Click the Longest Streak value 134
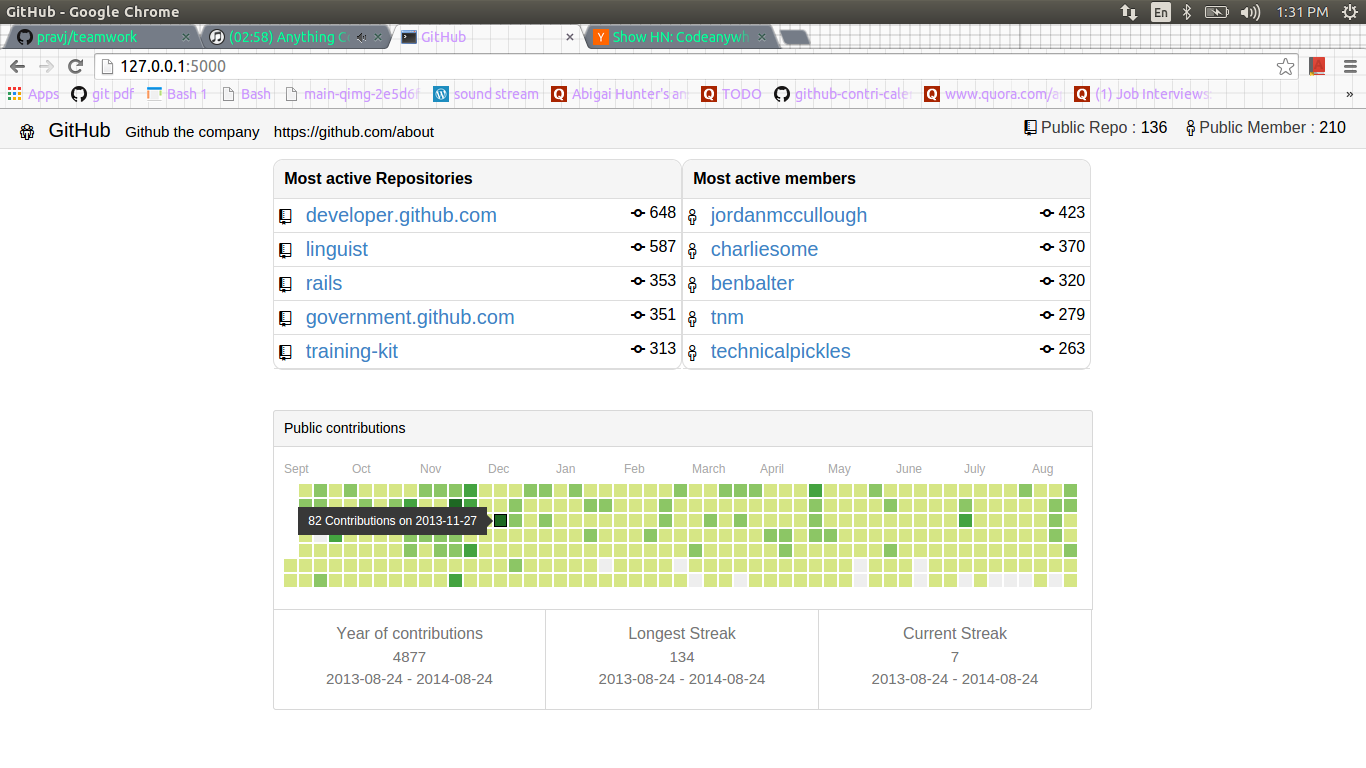The width and height of the screenshot is (1366, 768). coord(682,657)
